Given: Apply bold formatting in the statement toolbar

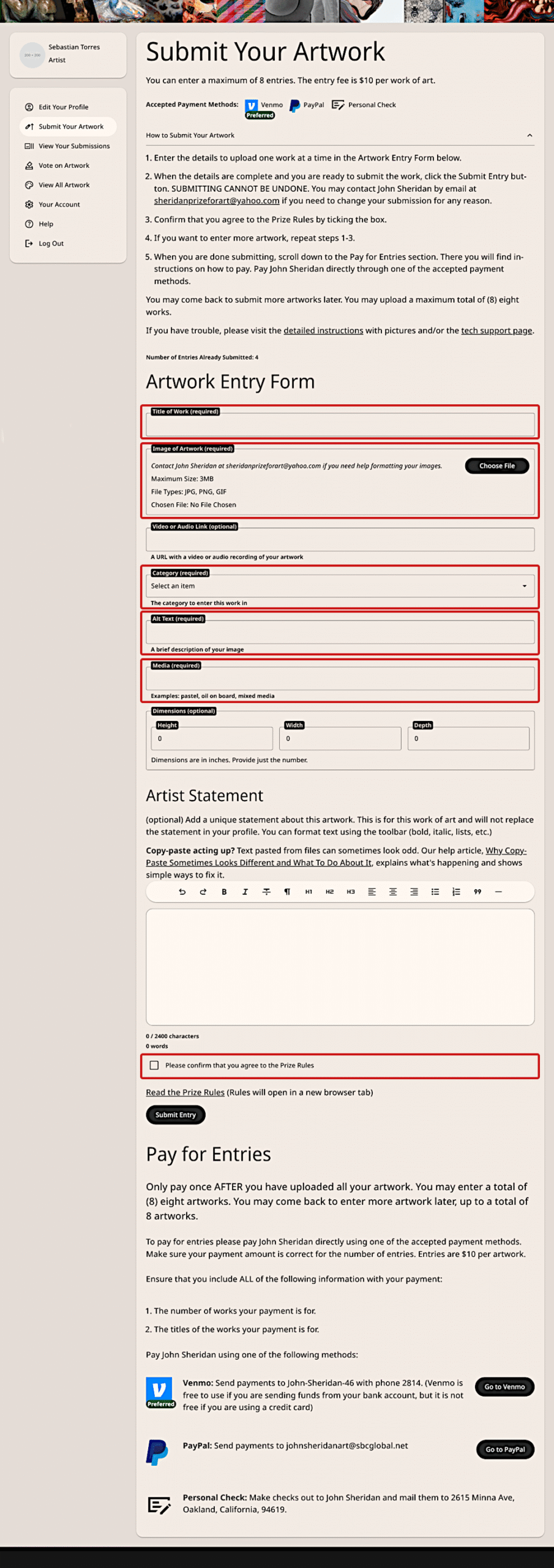Looking at the screenshot, I should [224, 892].
